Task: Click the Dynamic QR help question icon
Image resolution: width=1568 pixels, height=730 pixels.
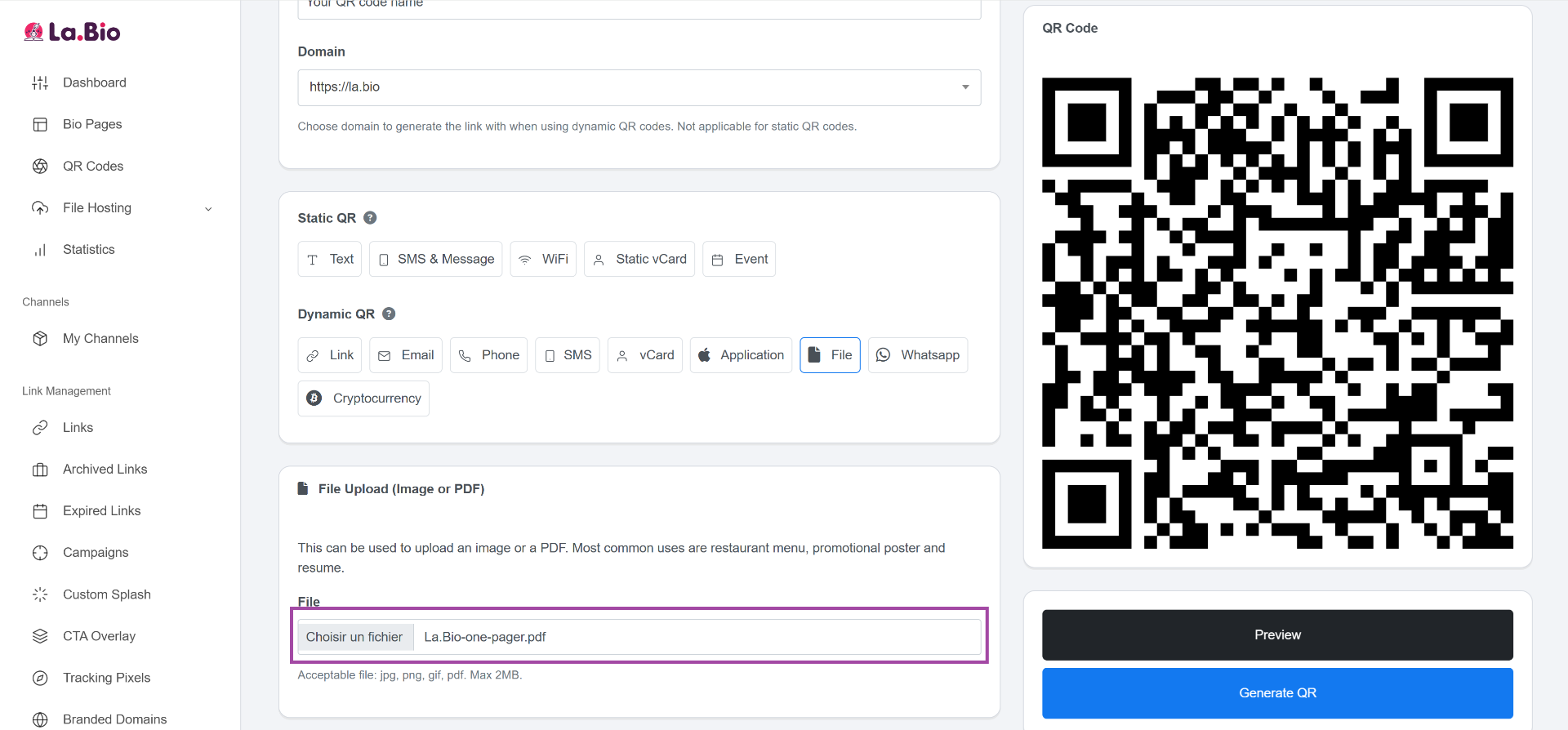Action: (389, 314)
